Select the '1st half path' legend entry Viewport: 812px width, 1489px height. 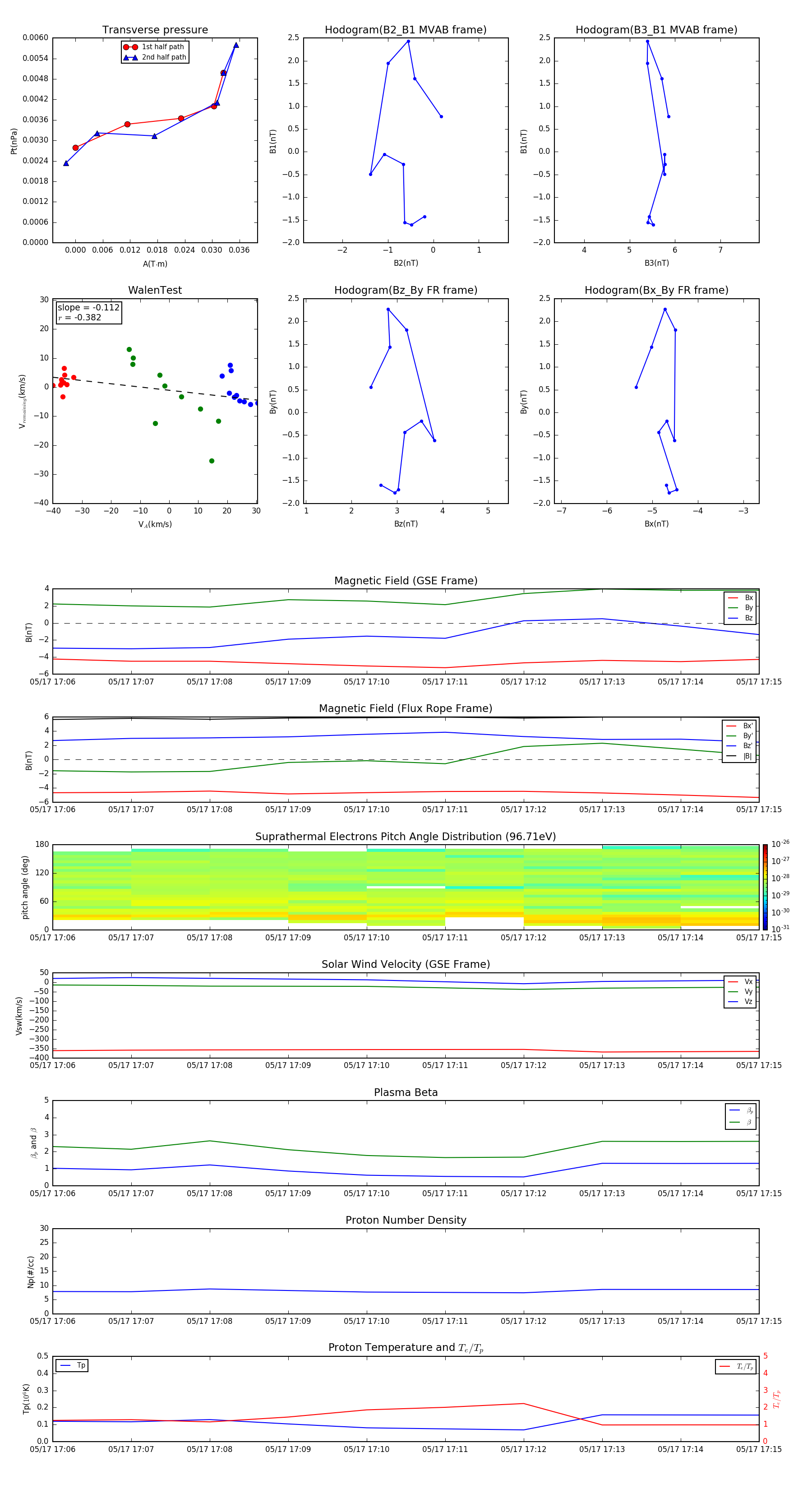154,47
